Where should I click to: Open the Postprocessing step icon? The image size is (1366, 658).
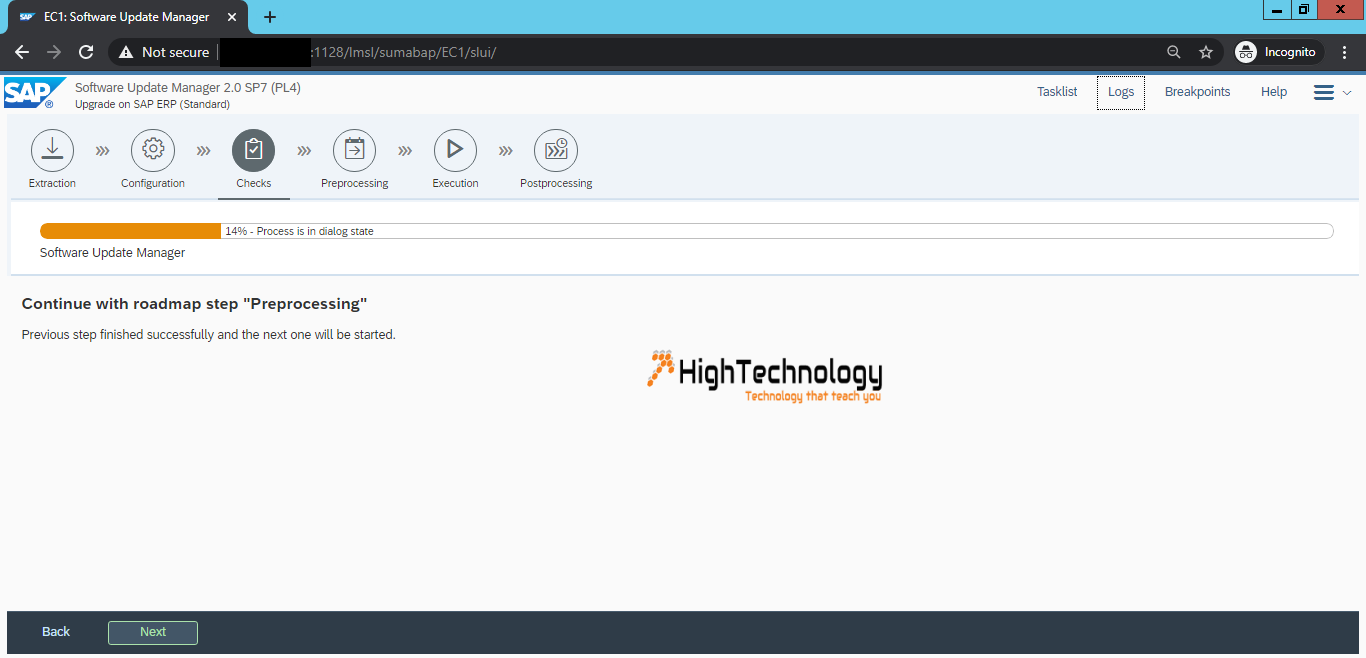556,150
